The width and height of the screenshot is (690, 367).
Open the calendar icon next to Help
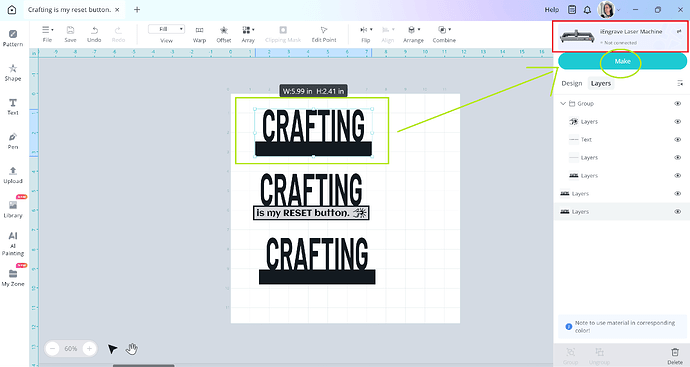click(x=572, y=10)
